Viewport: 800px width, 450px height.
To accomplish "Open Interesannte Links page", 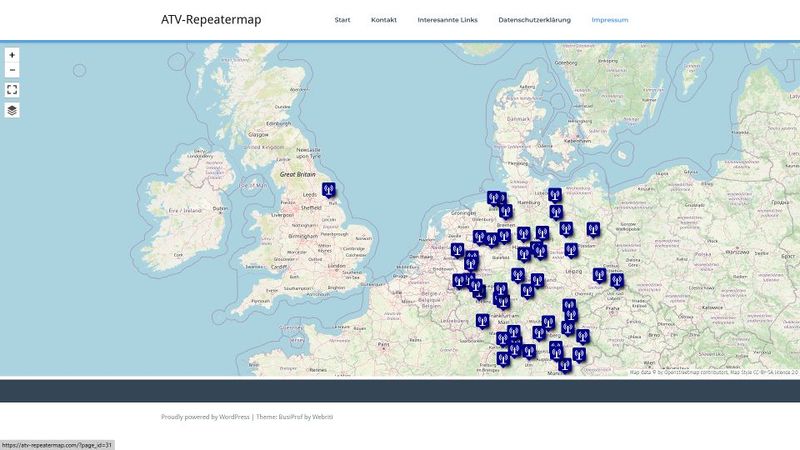I will 447,20.
